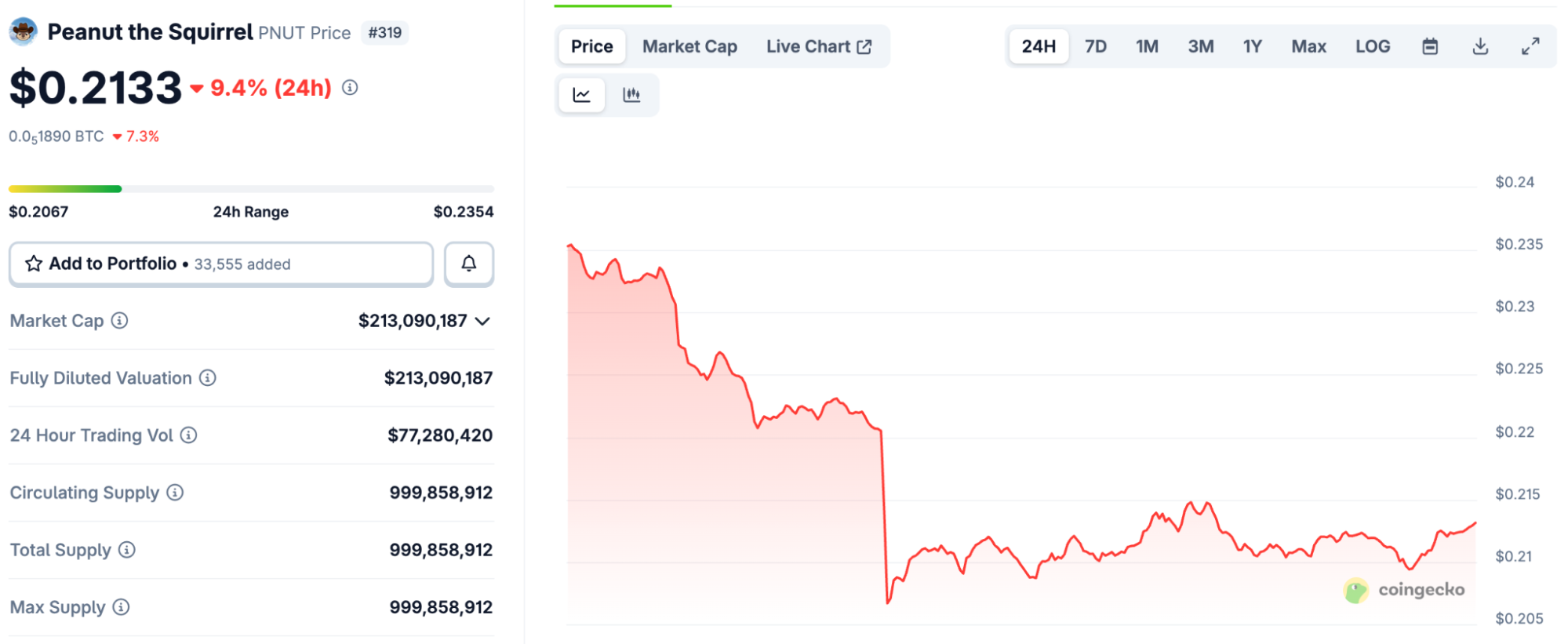Expand the chart to fullscreen

tap(1530, 46)
